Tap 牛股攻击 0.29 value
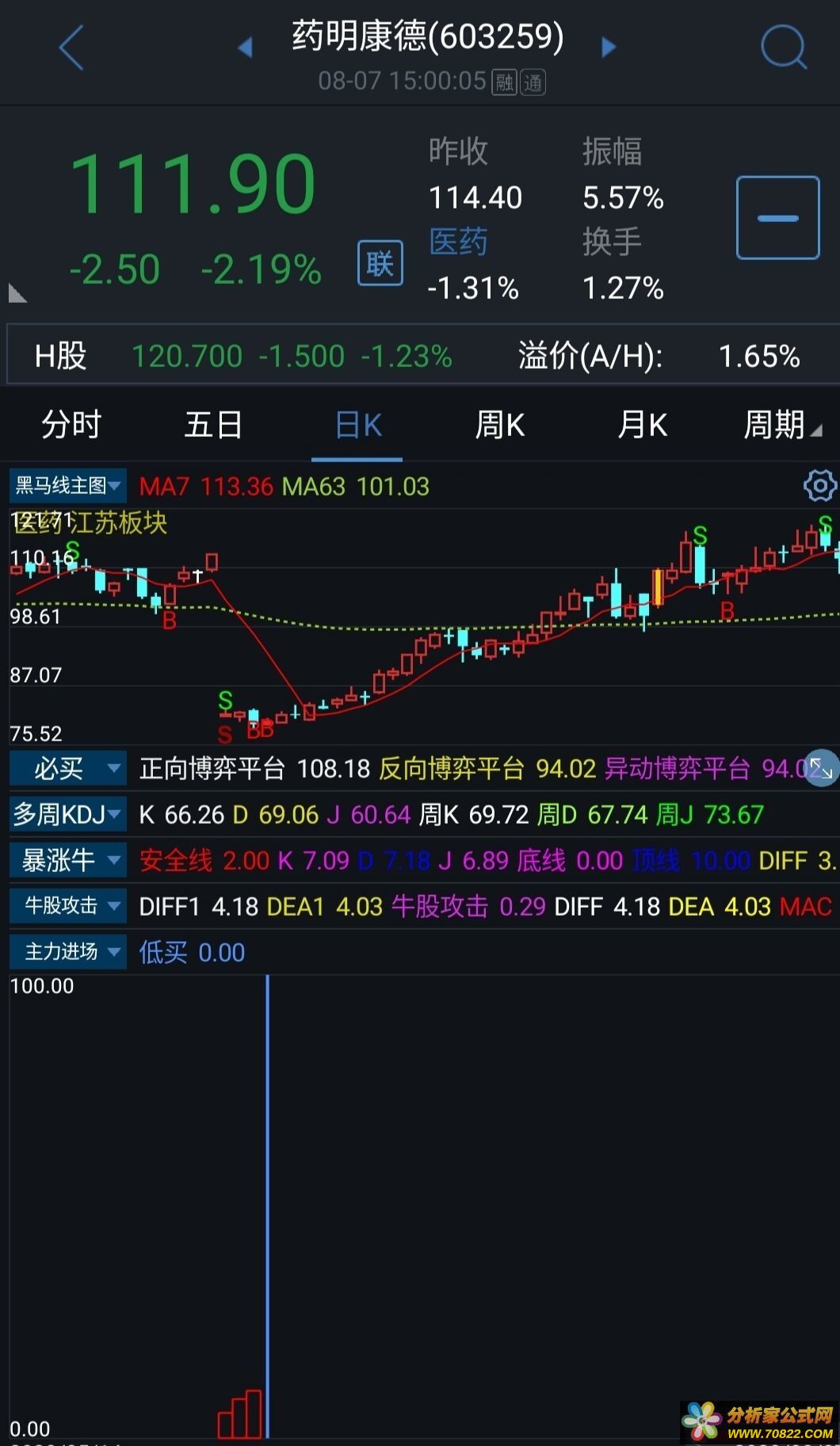This screenshot has width=840, height=1446. point(468,906)
